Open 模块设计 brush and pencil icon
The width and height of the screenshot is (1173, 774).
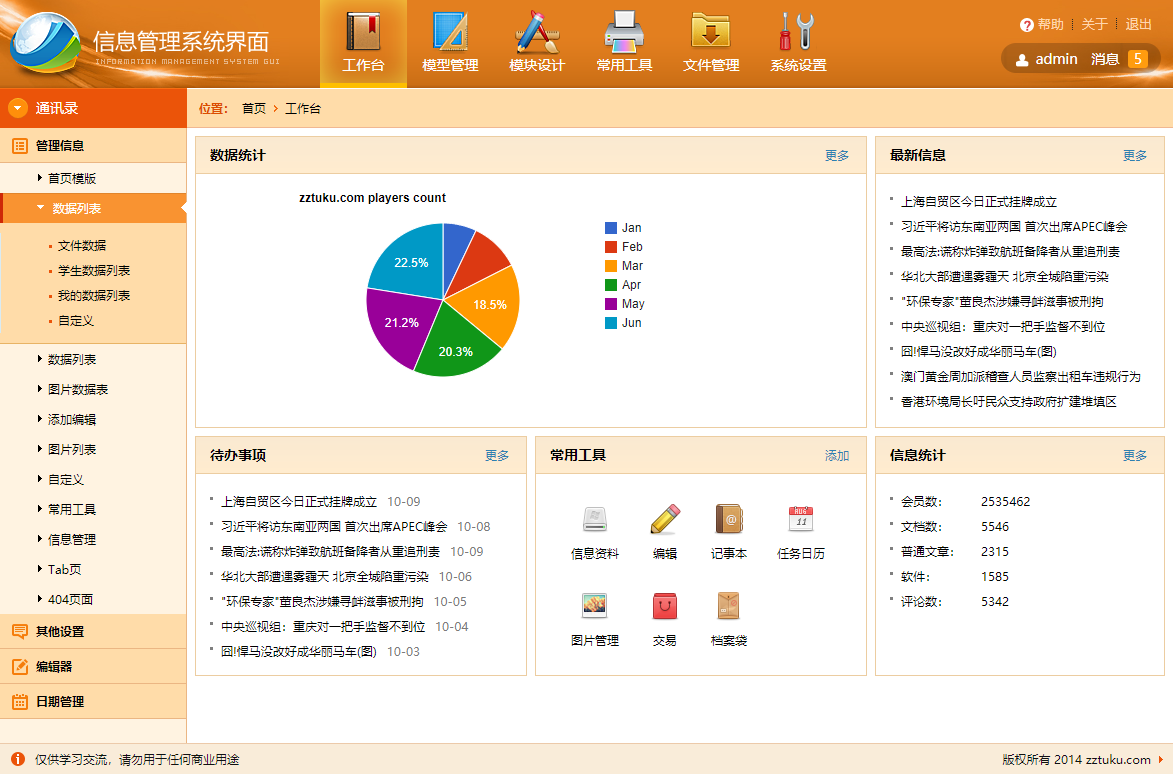537,32
